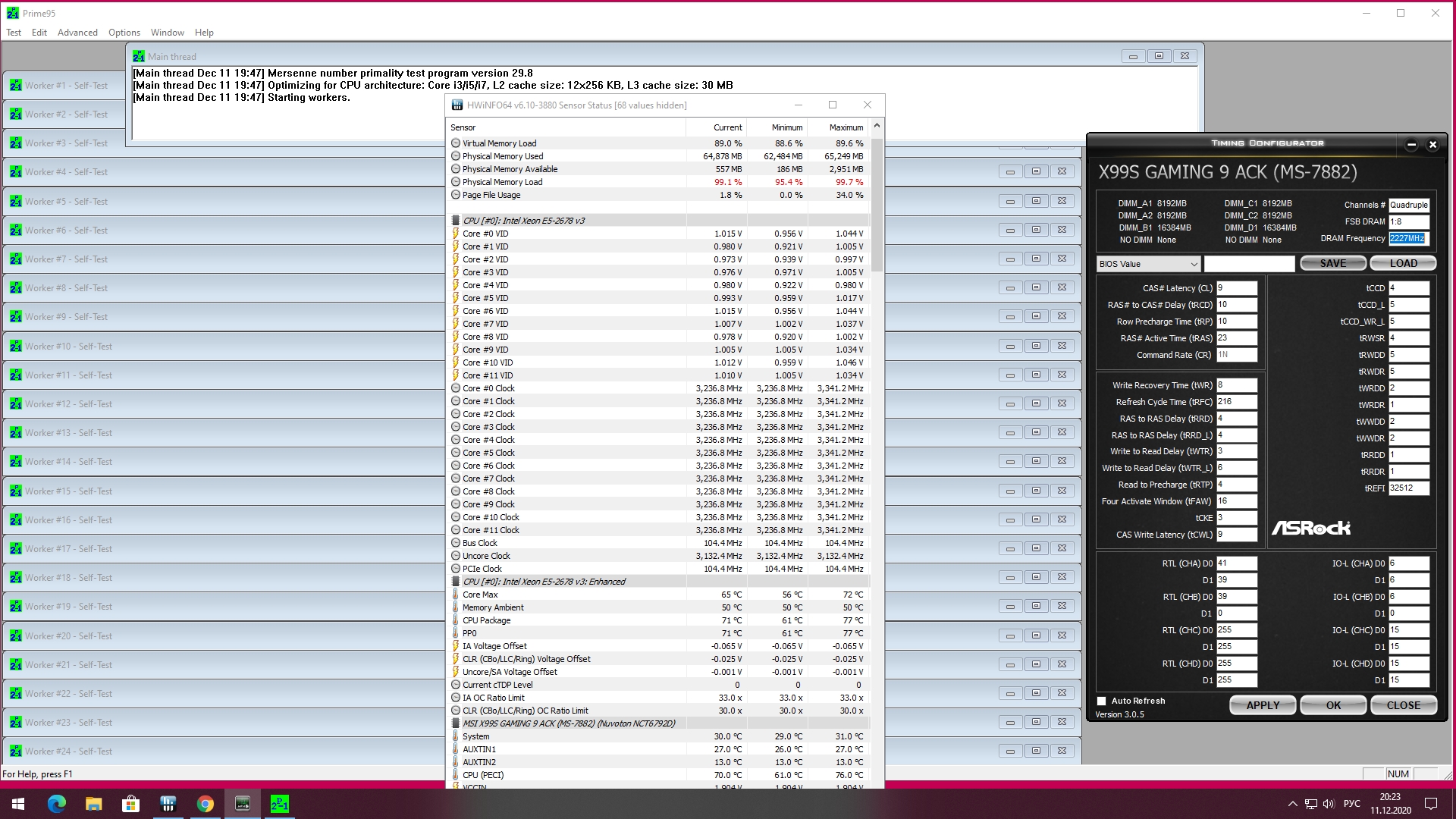The height and width of the screenshot is (819, 1456).
Task: Enable the Auto Refresh checkbox
Action: coord(1102,701)
